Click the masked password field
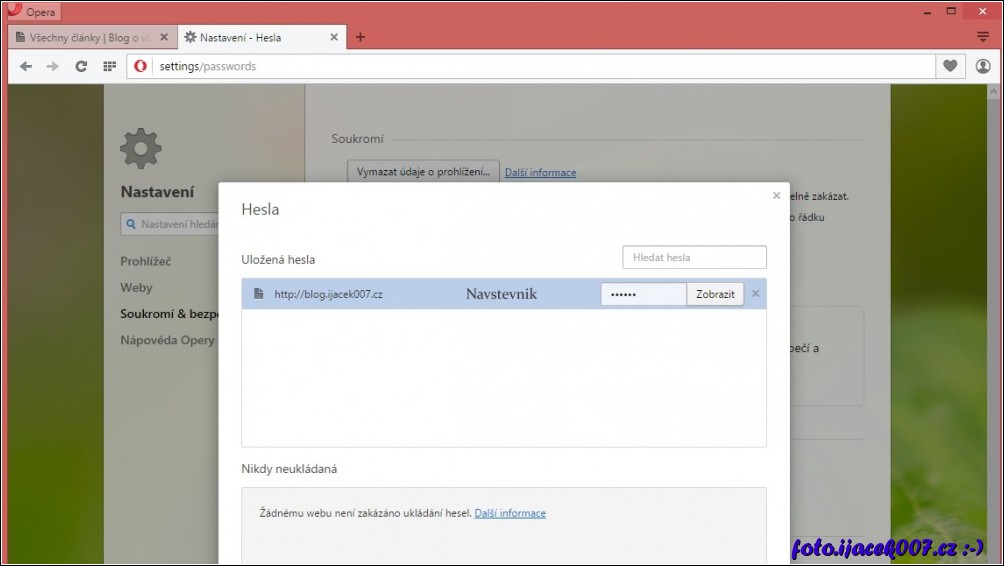The height and width of the screenshot is (566, 1004). (643, 294)
